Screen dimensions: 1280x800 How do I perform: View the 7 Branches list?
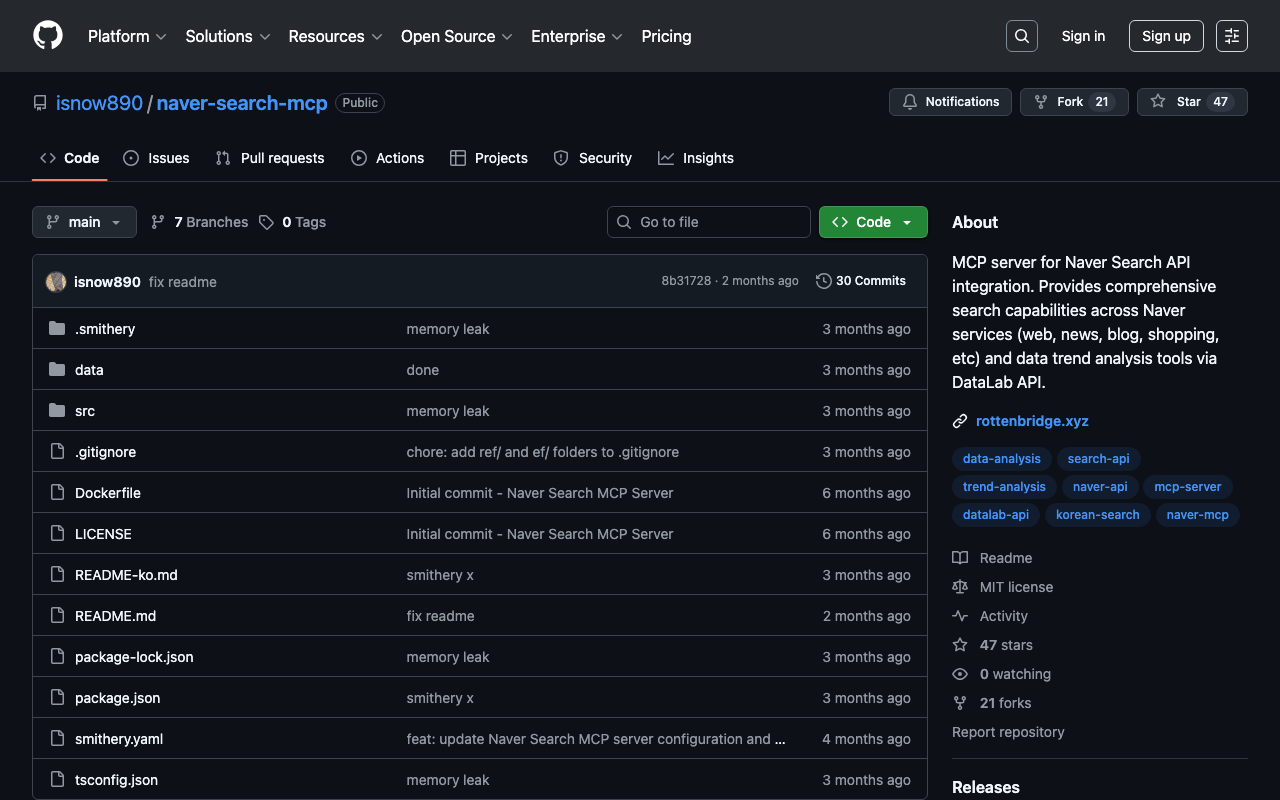tap(199, 222)
